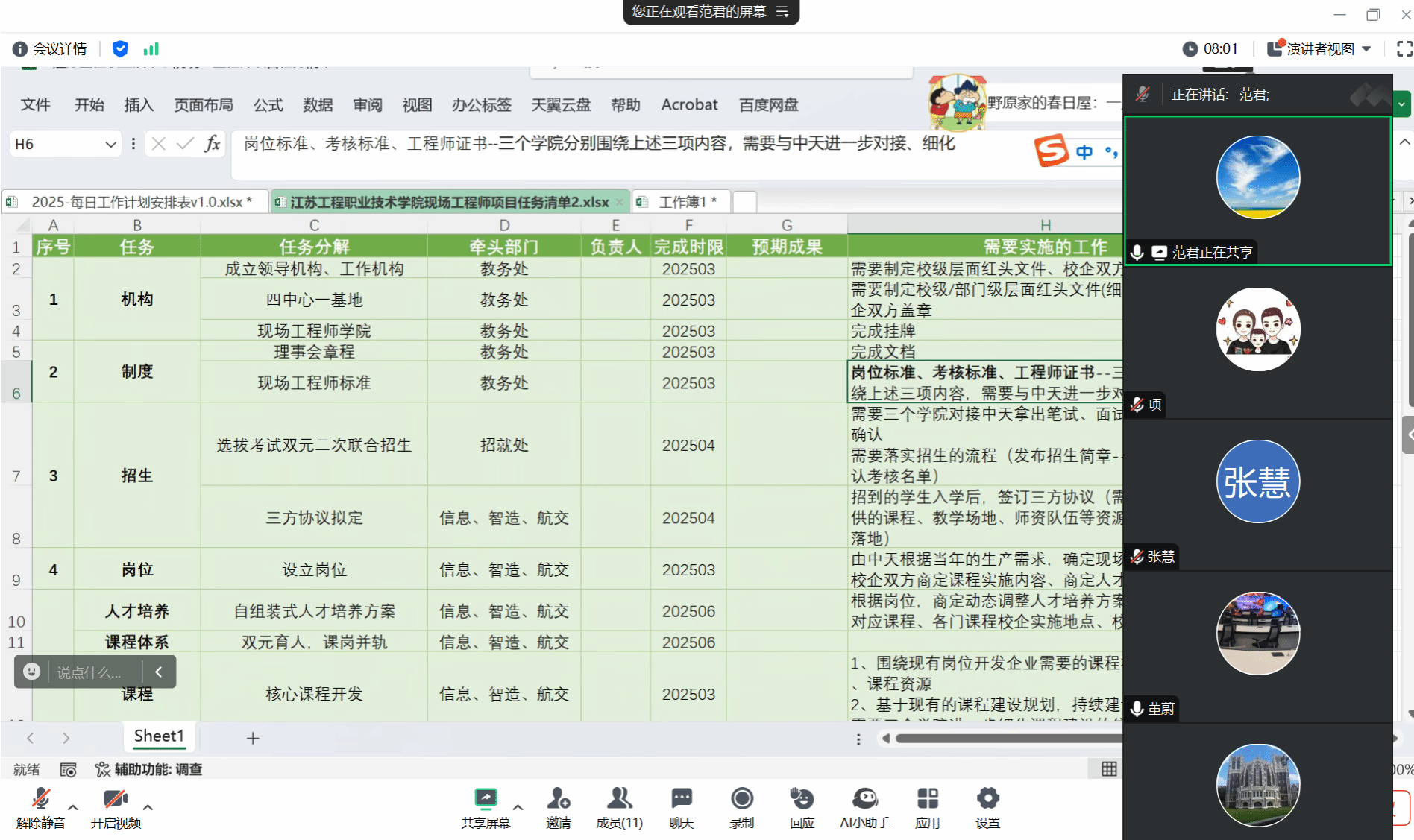
Task: Click the 说点什么 chat input box
Action: point(89,672)
